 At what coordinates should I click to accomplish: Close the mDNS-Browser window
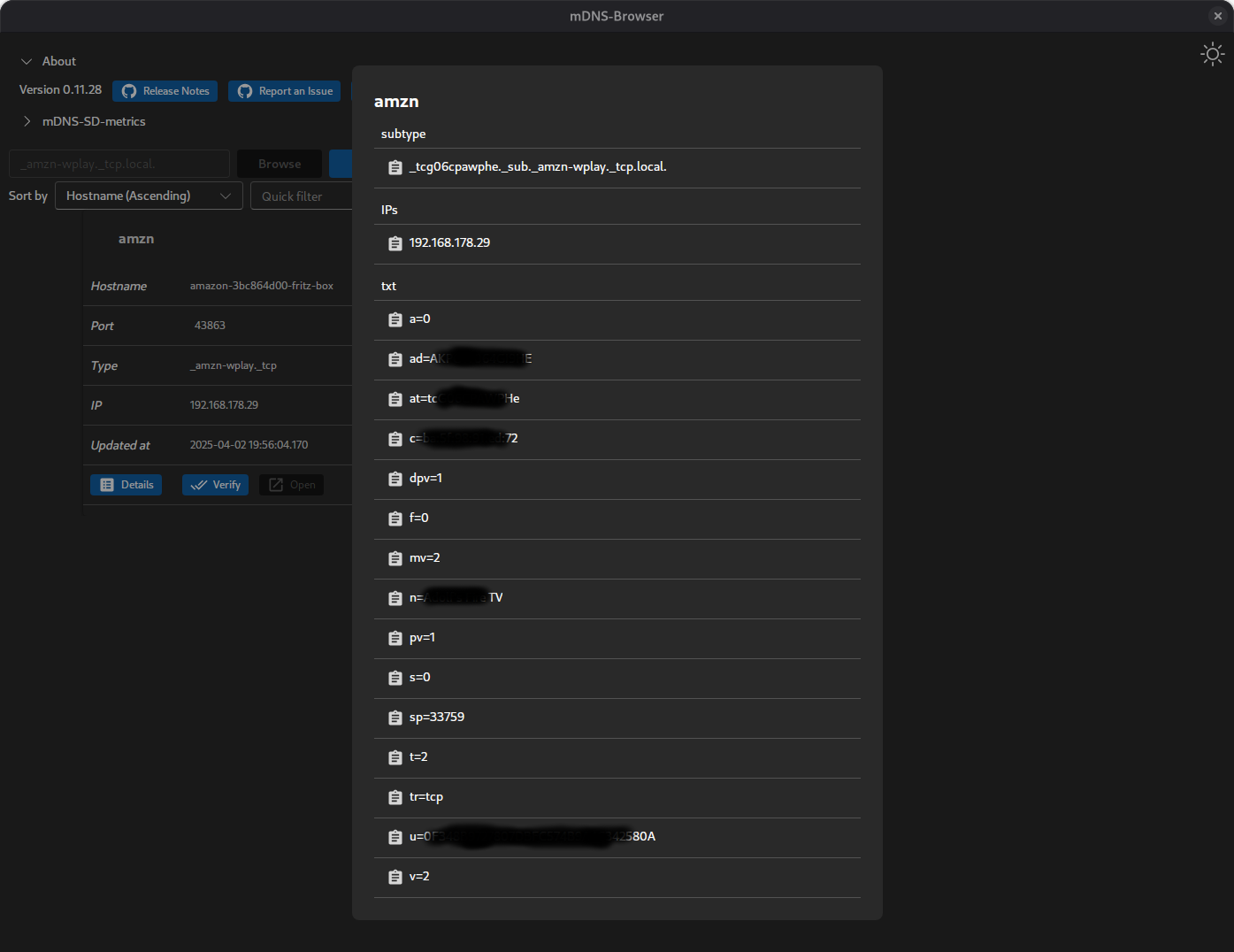(x=1218, y=16)
